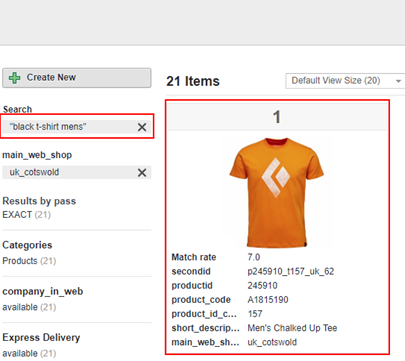Click the Express Delivery heading

click(x=41, y=337)
